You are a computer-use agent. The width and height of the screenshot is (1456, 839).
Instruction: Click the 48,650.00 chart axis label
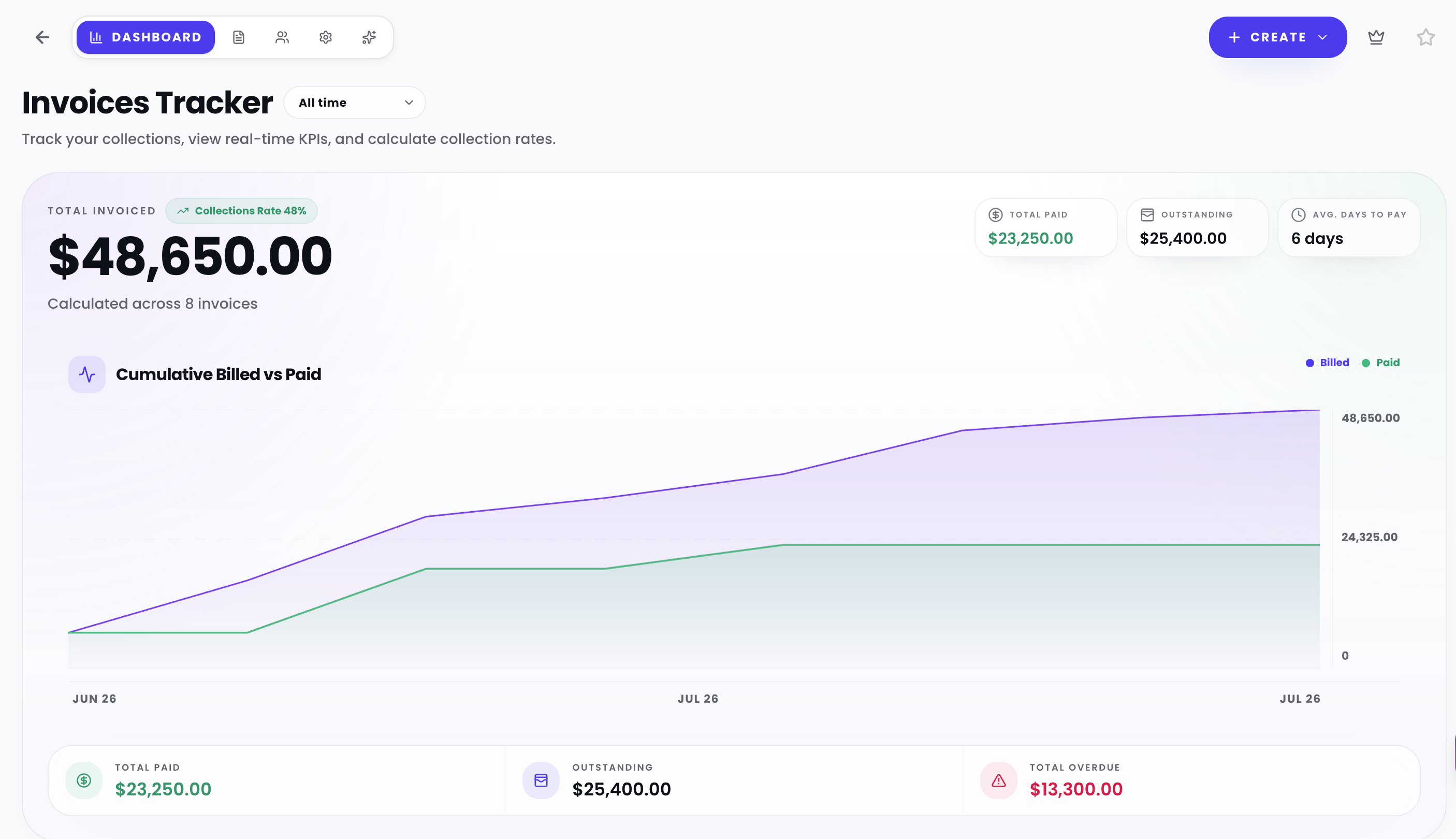pyautogui.click(x=1370, y=418)
